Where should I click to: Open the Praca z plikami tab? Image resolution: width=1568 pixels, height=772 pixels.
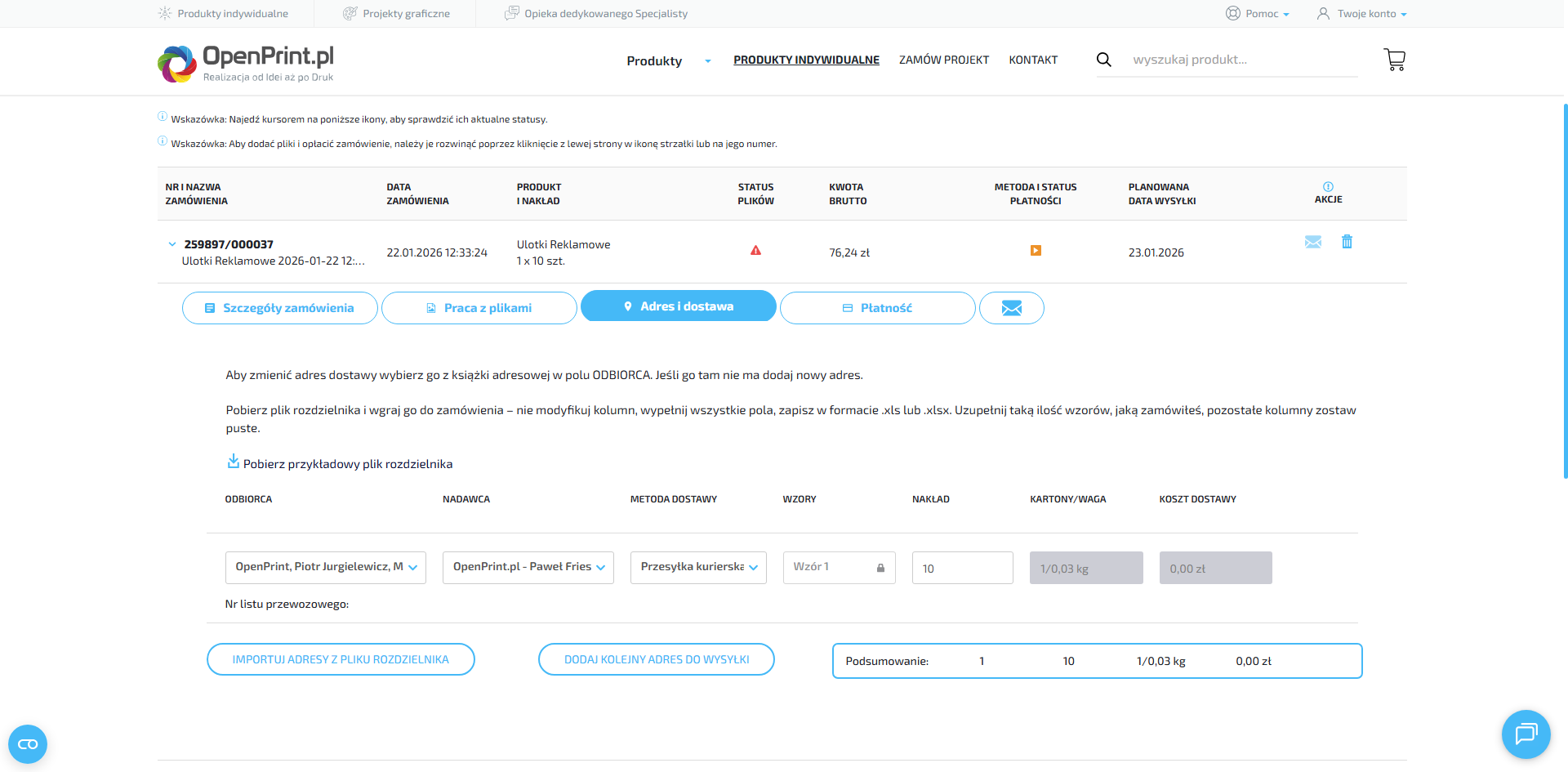pyautogui.click(x=479, y=308)
